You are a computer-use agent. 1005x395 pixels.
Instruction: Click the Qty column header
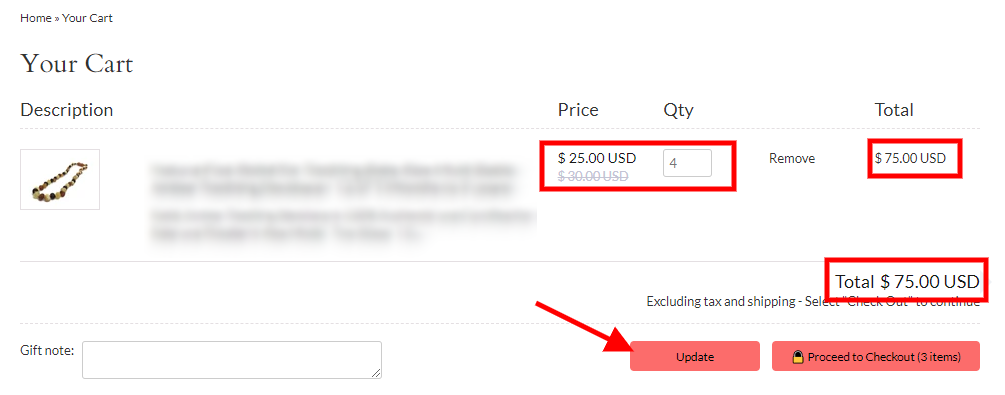click(678, 110)
